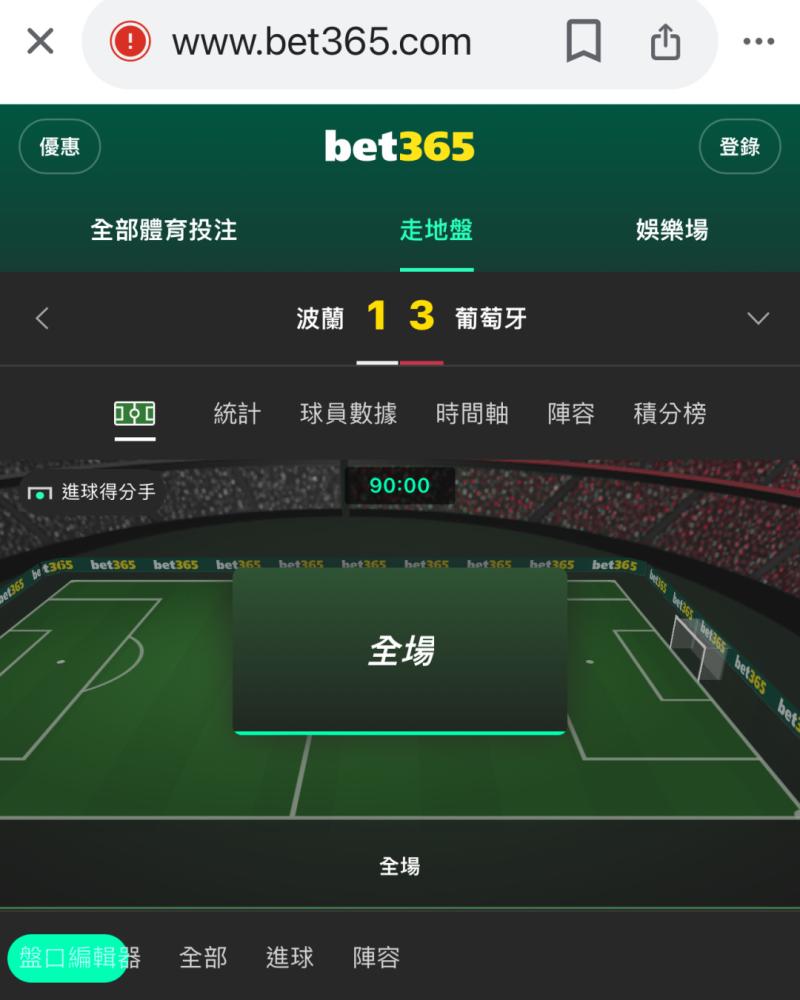Select the pitch view icon tab

pos(135,414)
